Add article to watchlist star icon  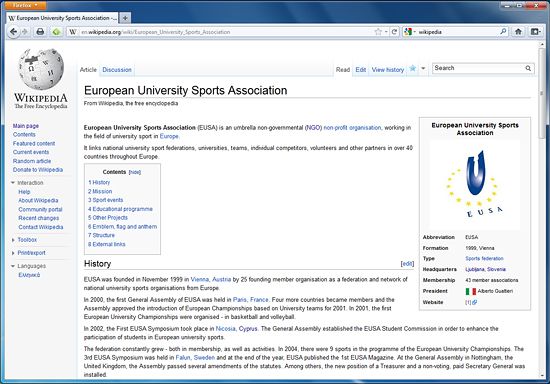pyautogui.click(x=412, y=68)
